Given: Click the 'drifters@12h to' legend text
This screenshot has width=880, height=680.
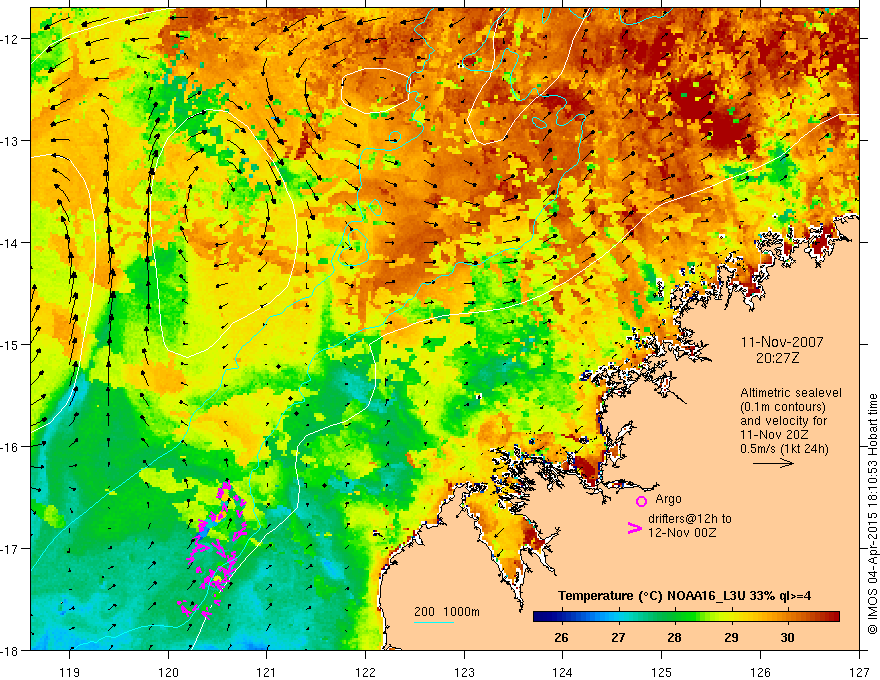Looking at the screenshot, I should click(x=690, y=519).
